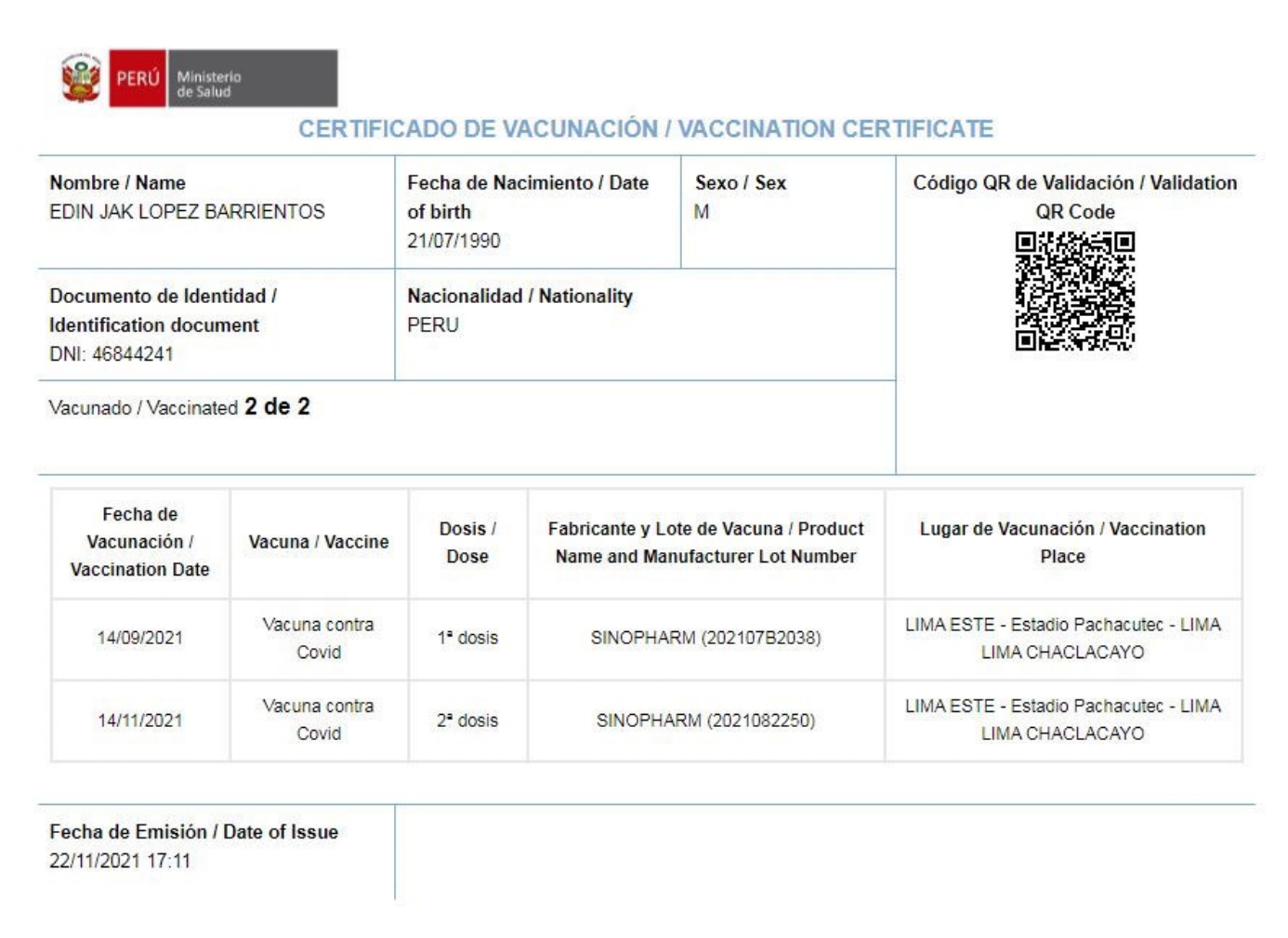Click the 2ª dosis cell
The width and height of the screenshot is (1288, 938).
click(x=467, y=720)
